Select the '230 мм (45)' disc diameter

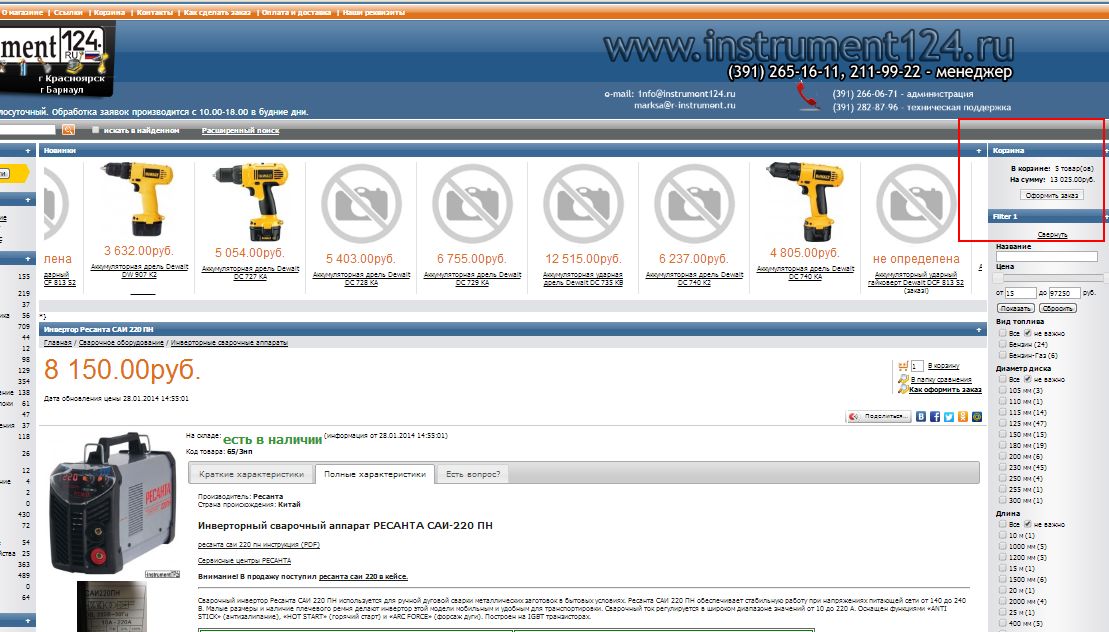(x=1002, y=467)
